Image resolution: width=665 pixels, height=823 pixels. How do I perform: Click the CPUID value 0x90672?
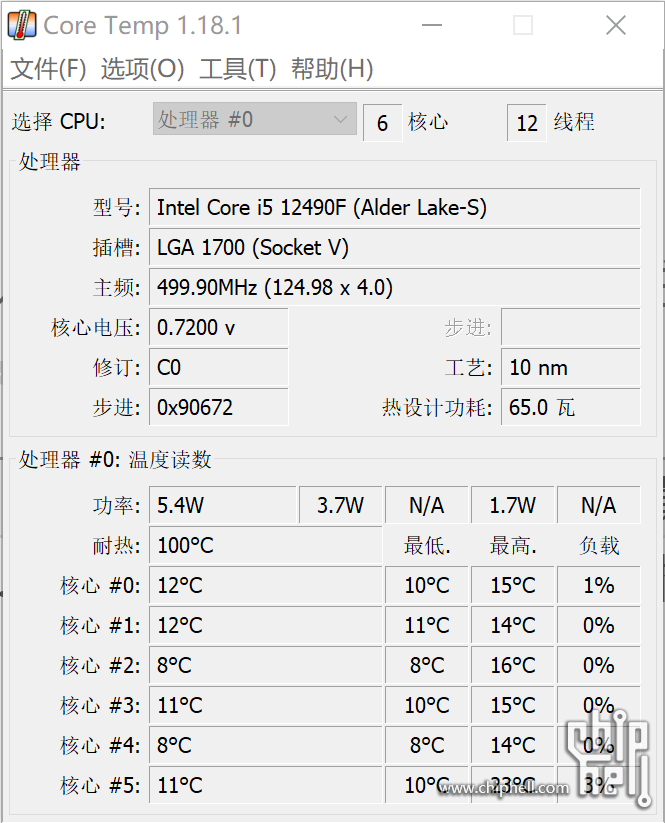click(219, 407)
